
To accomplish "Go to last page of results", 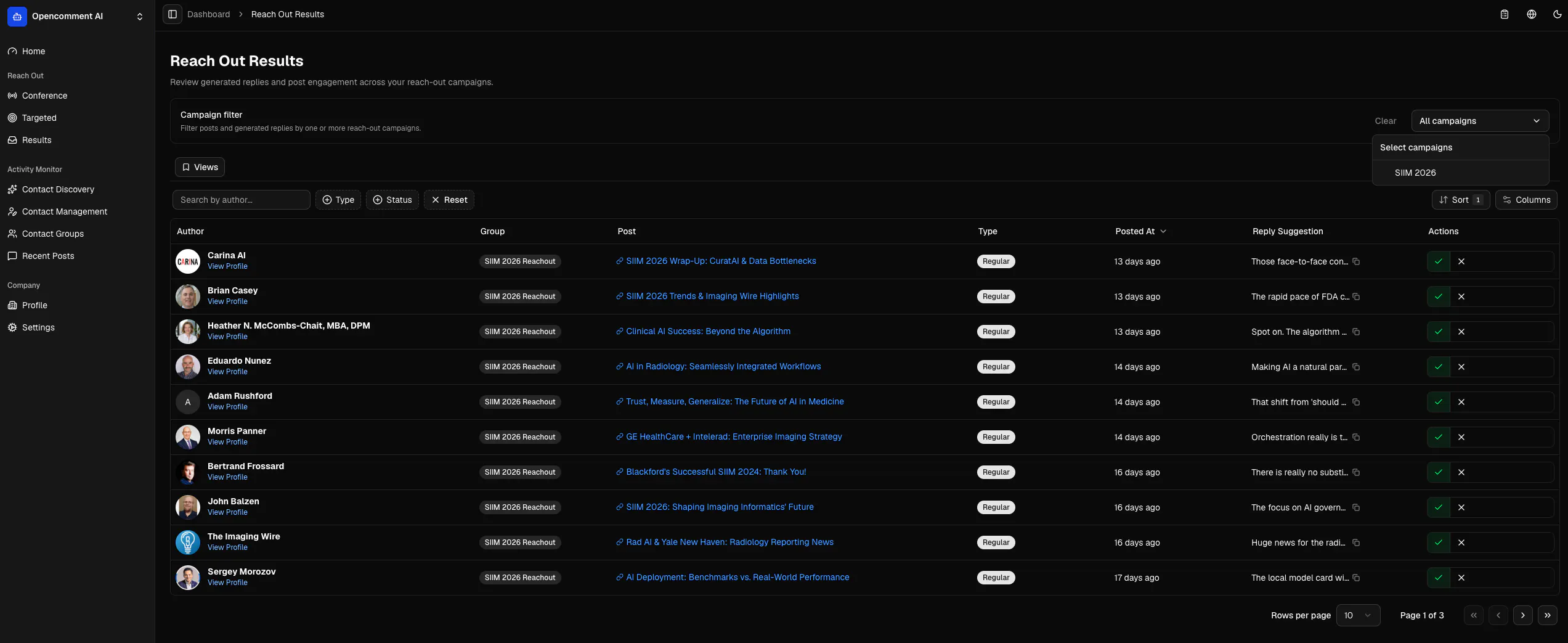I will pos(1548,615).
